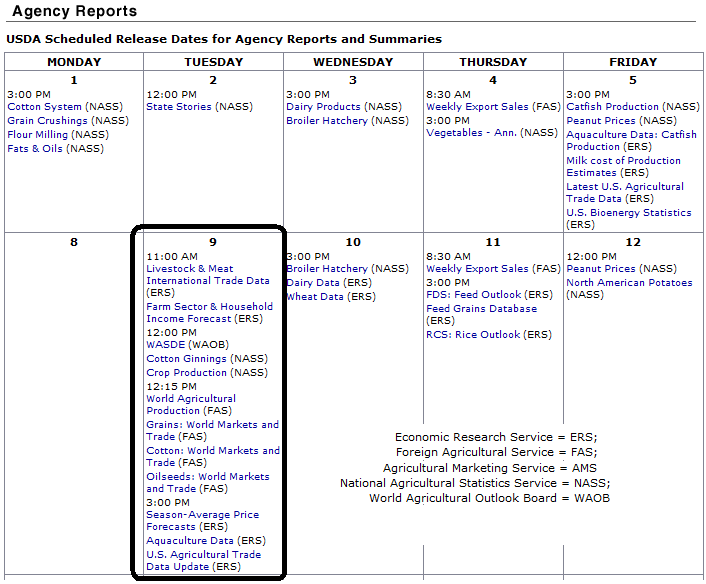Open Wheat Data (ERS) link
Viewport: 706px width, 584px height.
pyautogui.click(x=315, y=297)
